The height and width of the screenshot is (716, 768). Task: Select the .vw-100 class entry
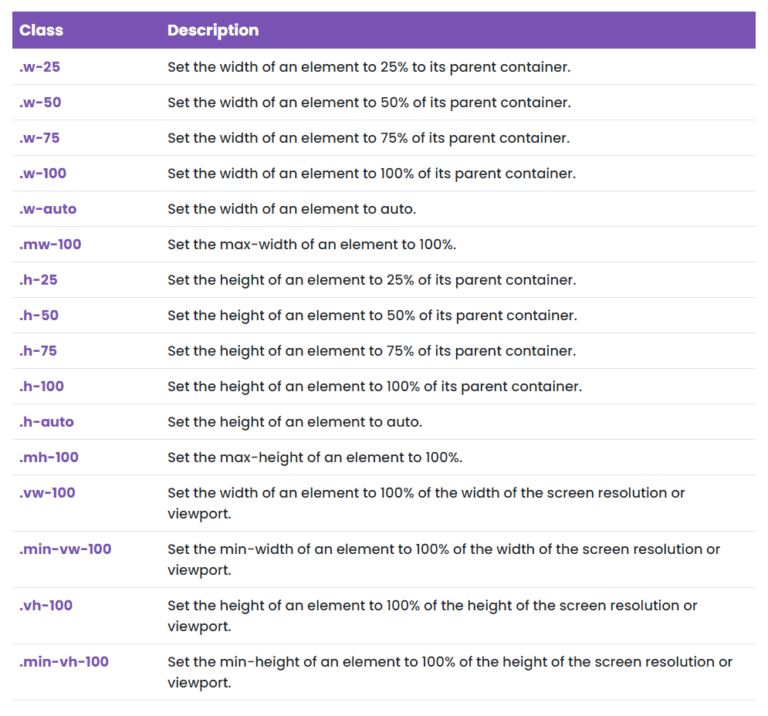pyautogui.click(x=47, y=493)
